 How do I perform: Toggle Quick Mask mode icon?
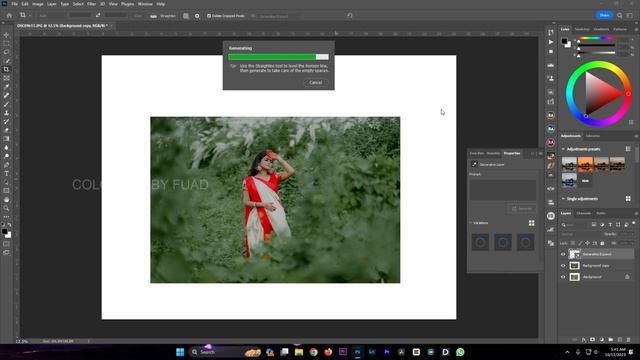[x=6, y=244]
